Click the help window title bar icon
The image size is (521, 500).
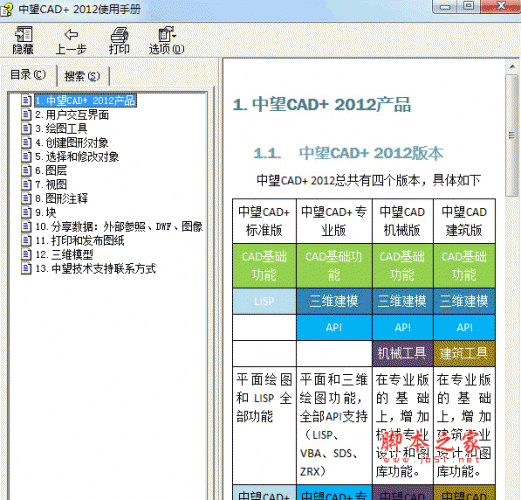pos(7,9)
